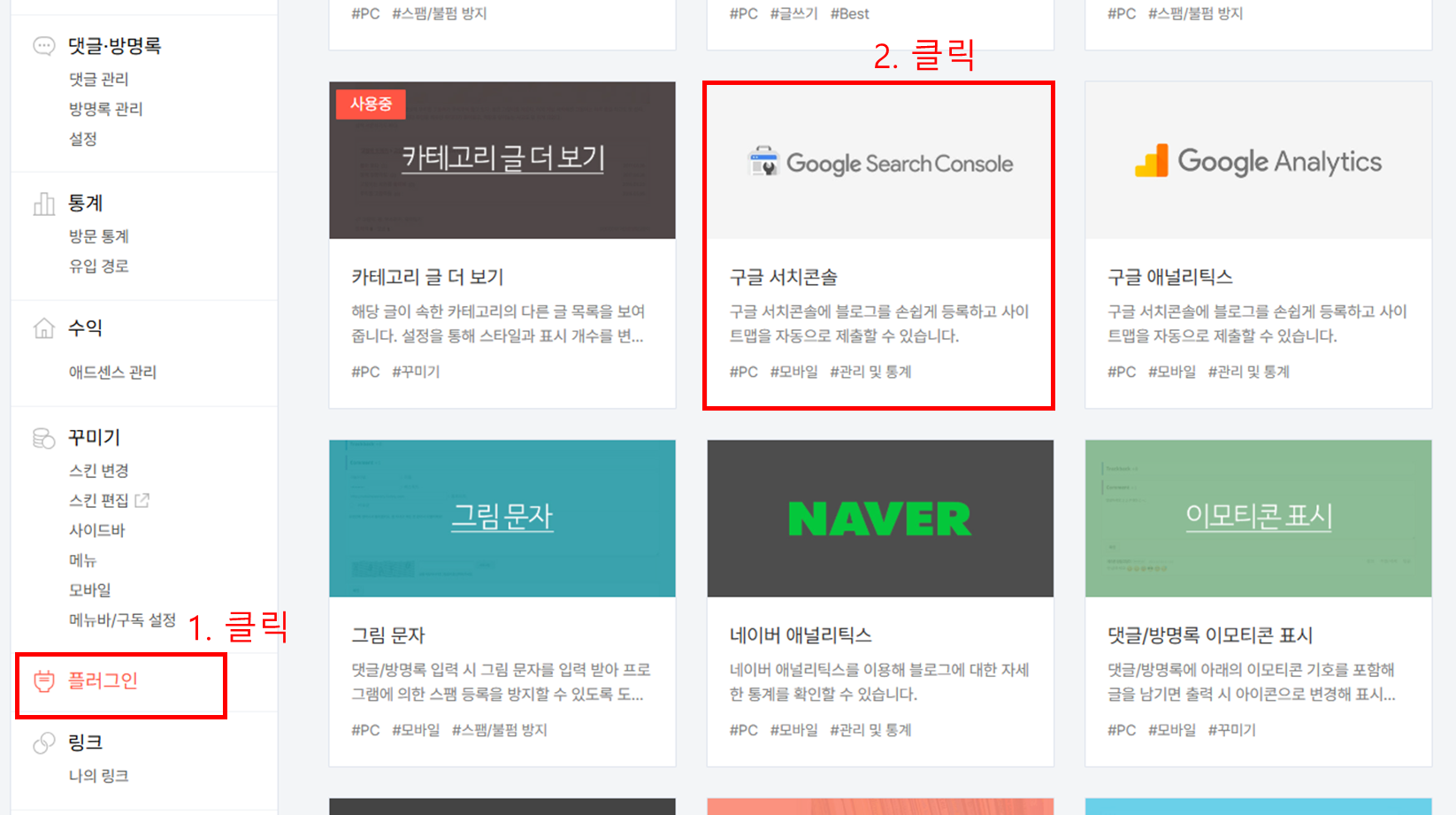Open the Google Analytics plugin thumbnail
1456x815 pixels.
tap(1258, 160)
